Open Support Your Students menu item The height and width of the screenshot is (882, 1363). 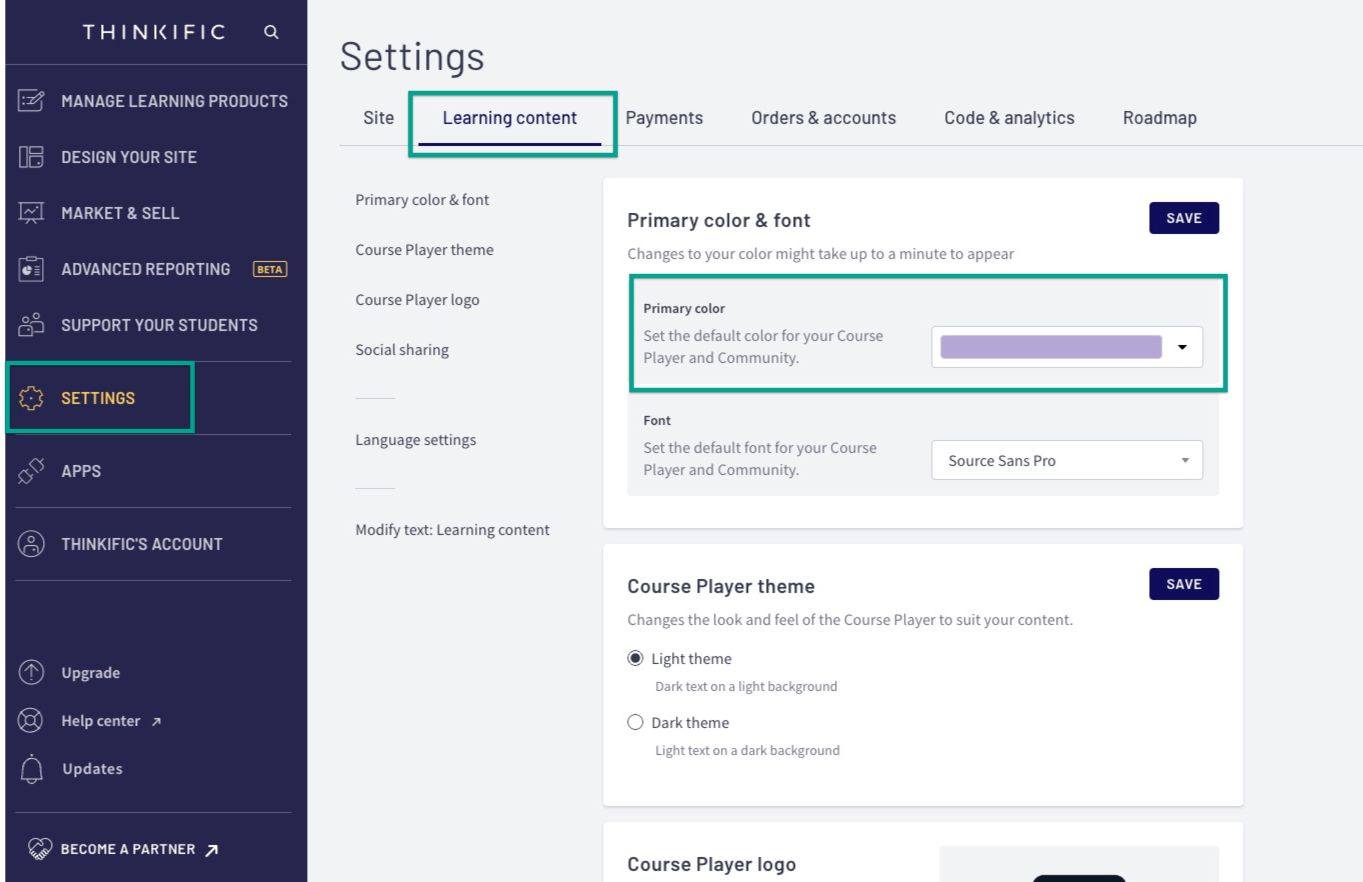pyautogui.click(x=159, y=325)
